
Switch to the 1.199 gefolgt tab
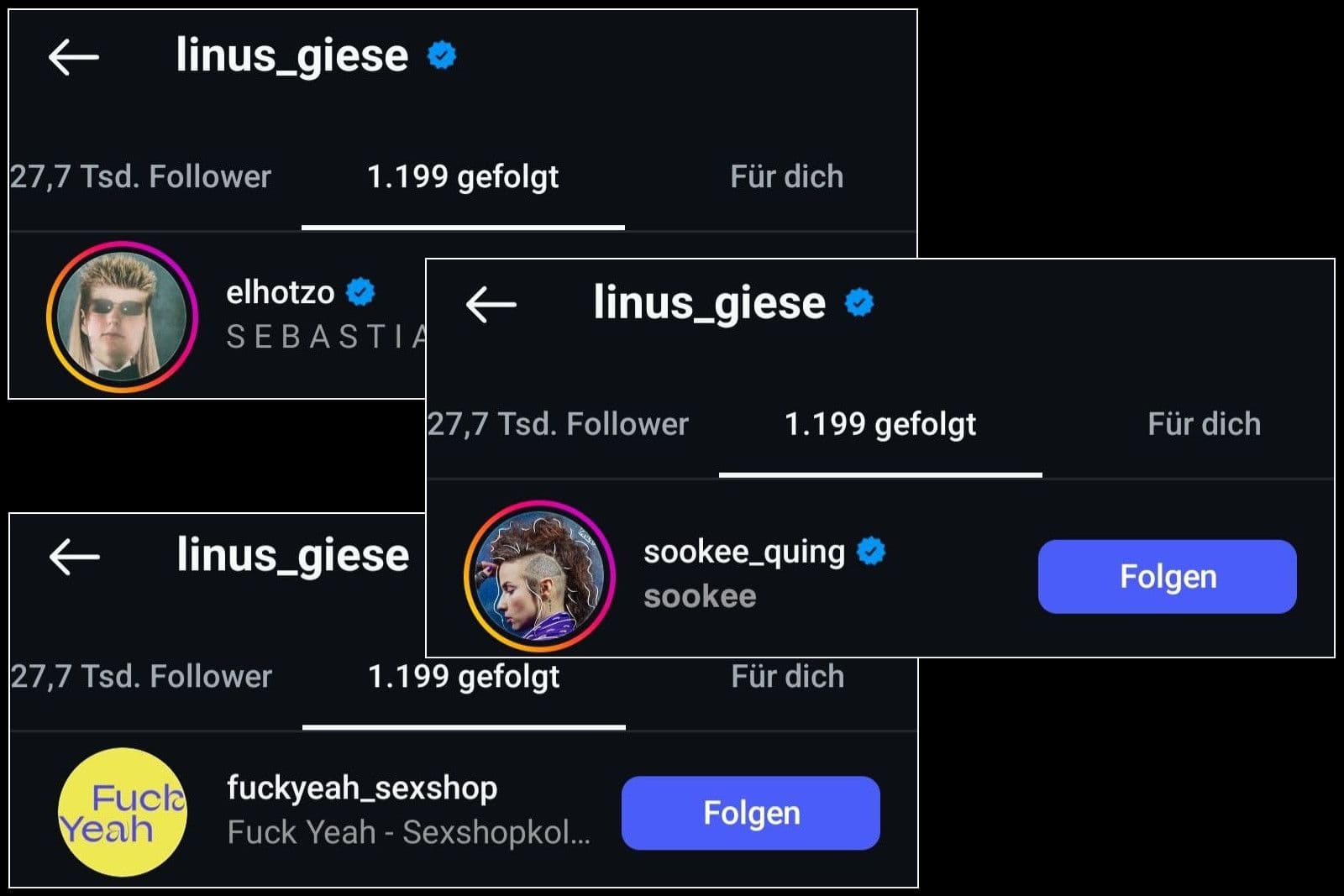click(x=464, y=176)
